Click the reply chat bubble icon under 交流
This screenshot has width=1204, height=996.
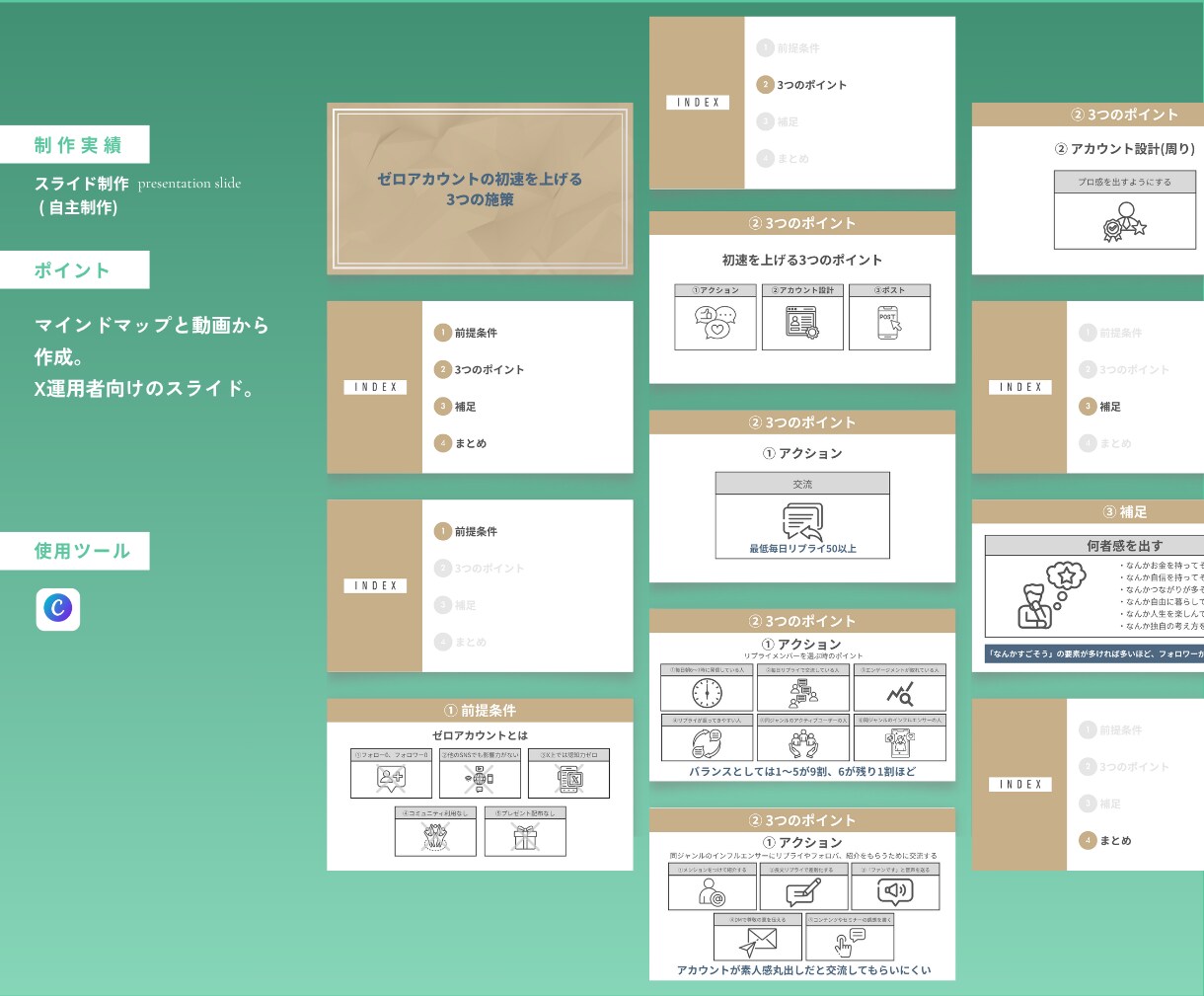point(802,520)
